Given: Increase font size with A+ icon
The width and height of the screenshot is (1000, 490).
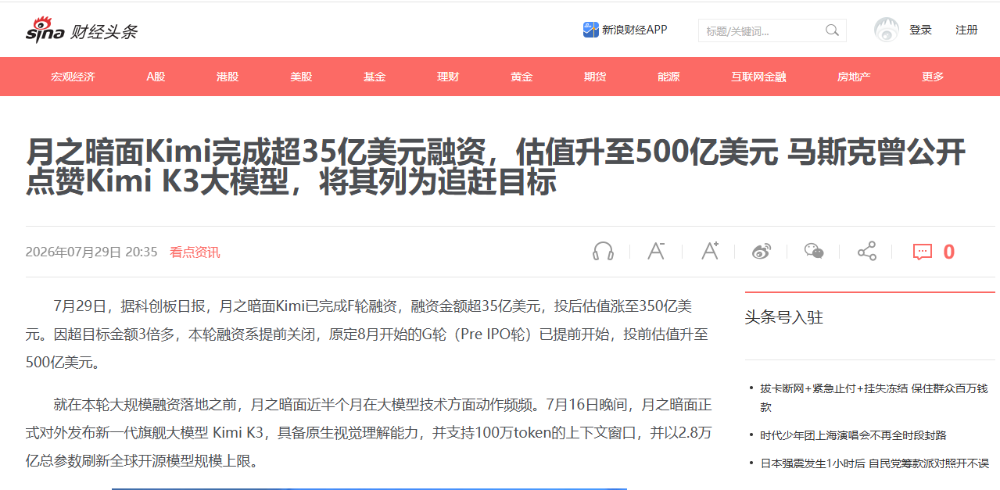Looking at the screenshot, I should (x=710, y=251).
